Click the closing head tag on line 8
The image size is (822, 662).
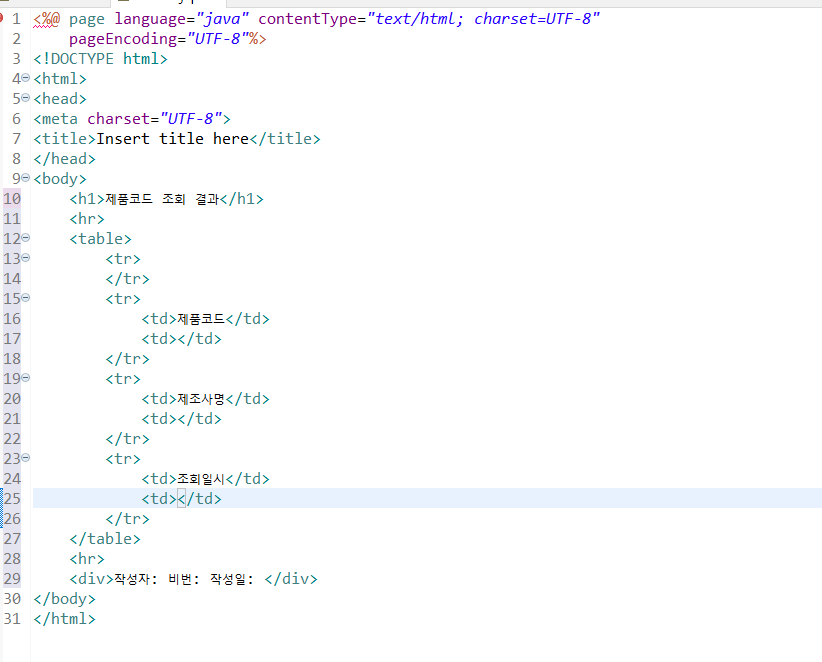tap(64, 159)
